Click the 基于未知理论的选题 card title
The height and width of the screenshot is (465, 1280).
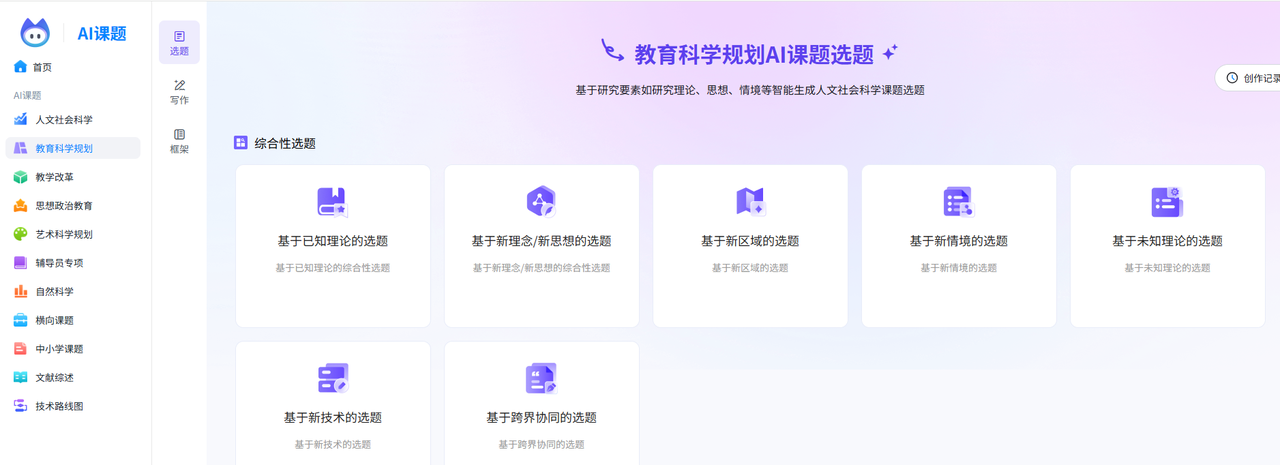(1167, 241)
